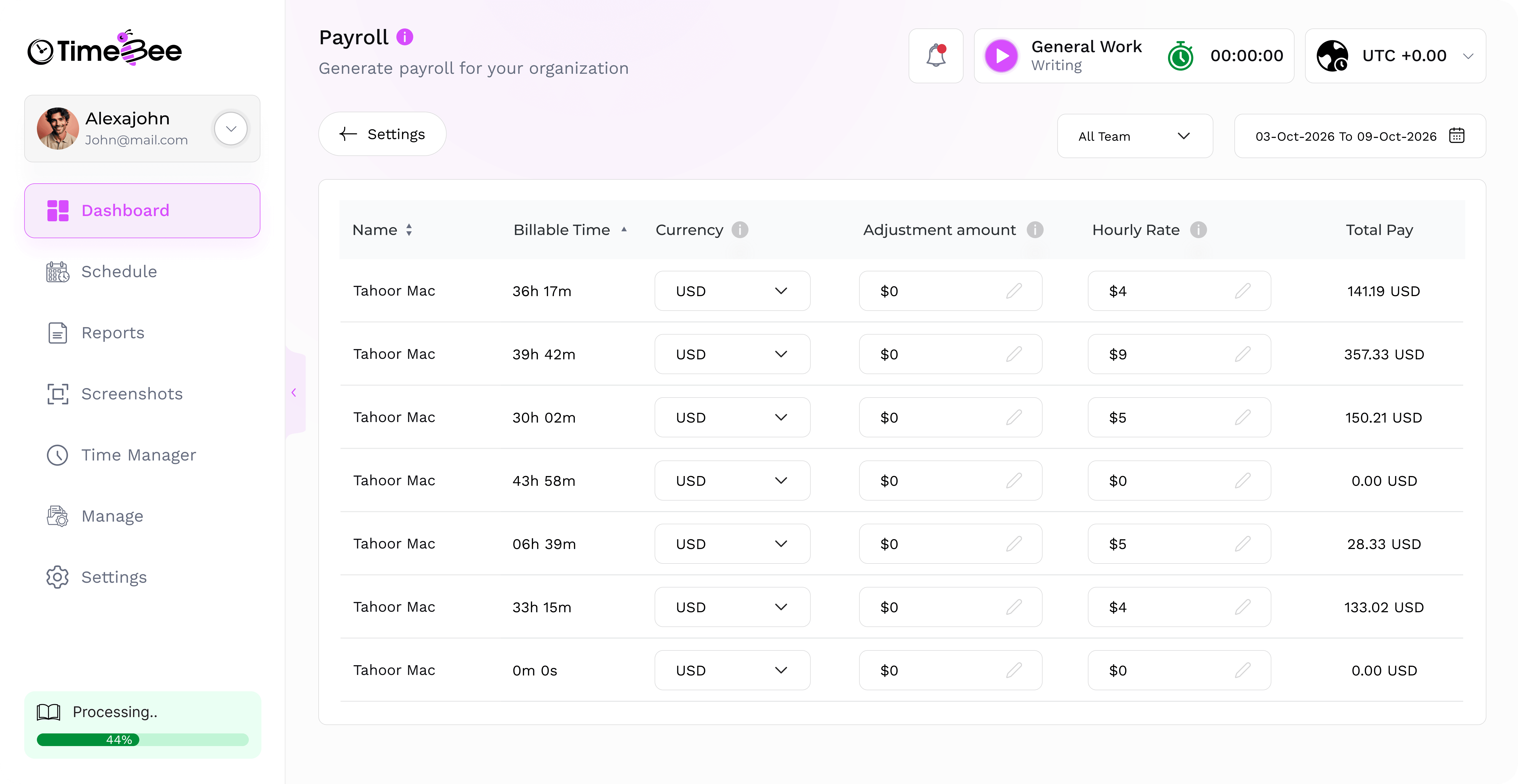1518x784 pixels.
Task: Sort by Billable Time arrow
Action: (624, 230)
